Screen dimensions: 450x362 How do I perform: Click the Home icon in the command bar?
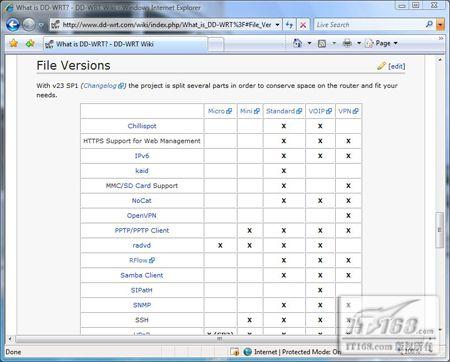pyautogui.click(x=298, y=43)
